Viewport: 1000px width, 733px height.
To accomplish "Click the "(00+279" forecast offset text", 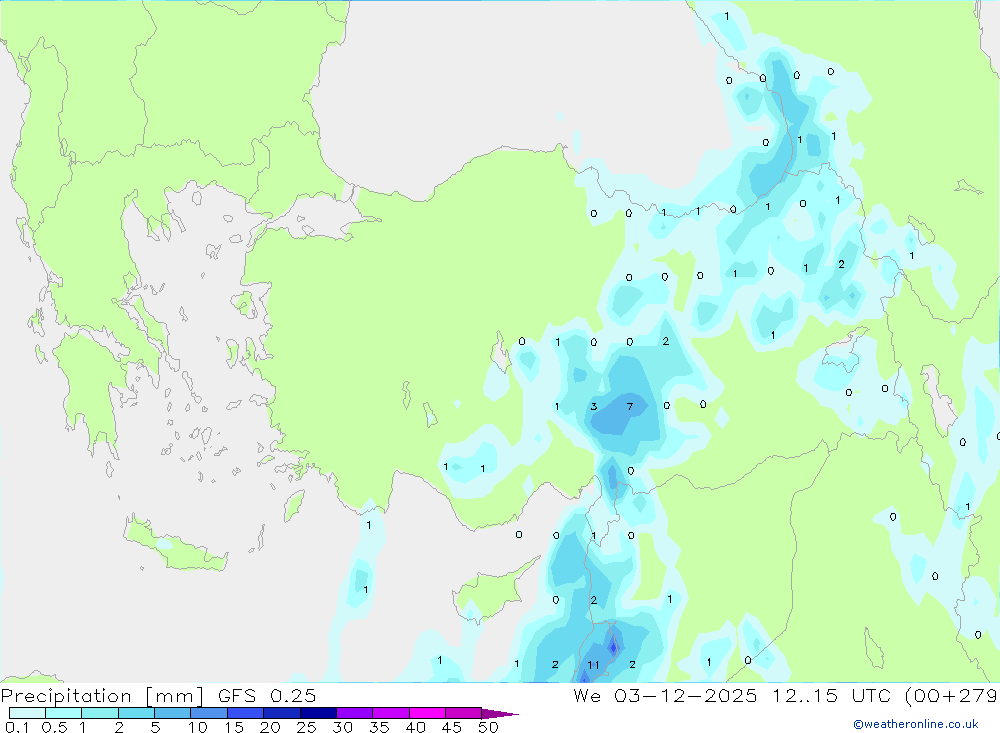I will click(952, 696).
